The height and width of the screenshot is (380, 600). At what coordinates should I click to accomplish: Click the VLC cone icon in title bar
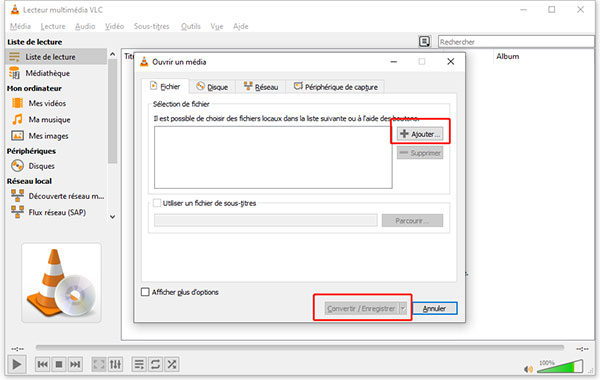point(15,10)
